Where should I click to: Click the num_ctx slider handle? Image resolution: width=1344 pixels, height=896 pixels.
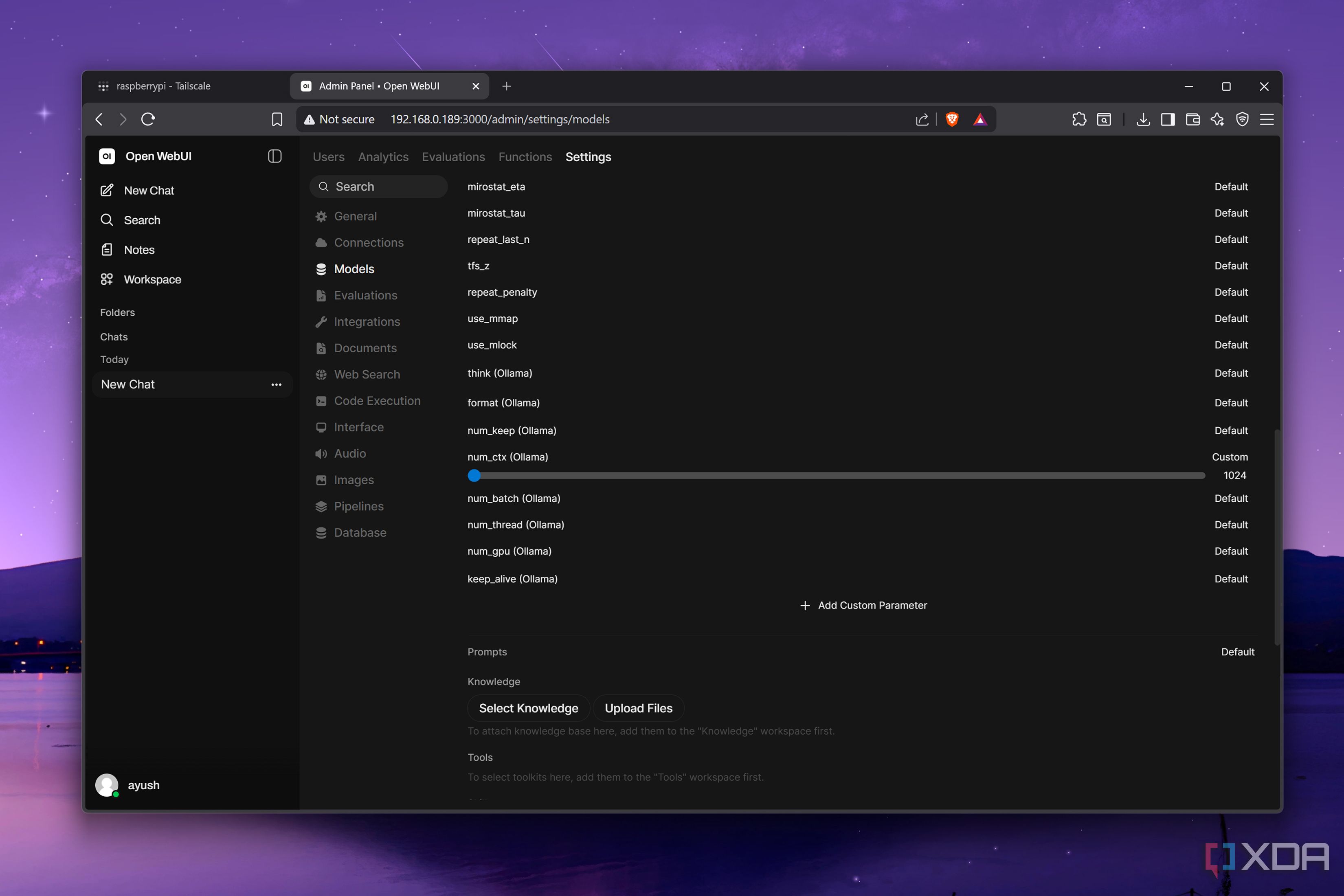point(474,475)
